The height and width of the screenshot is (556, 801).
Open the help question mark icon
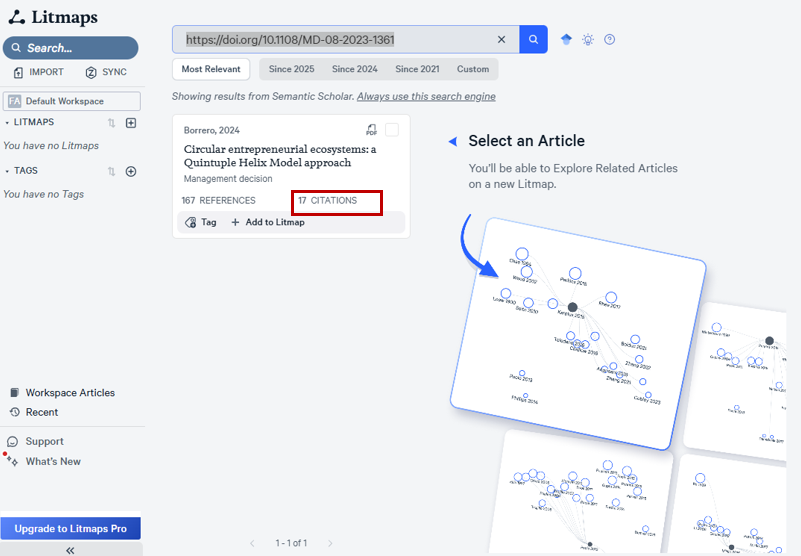tap(610, 40)
